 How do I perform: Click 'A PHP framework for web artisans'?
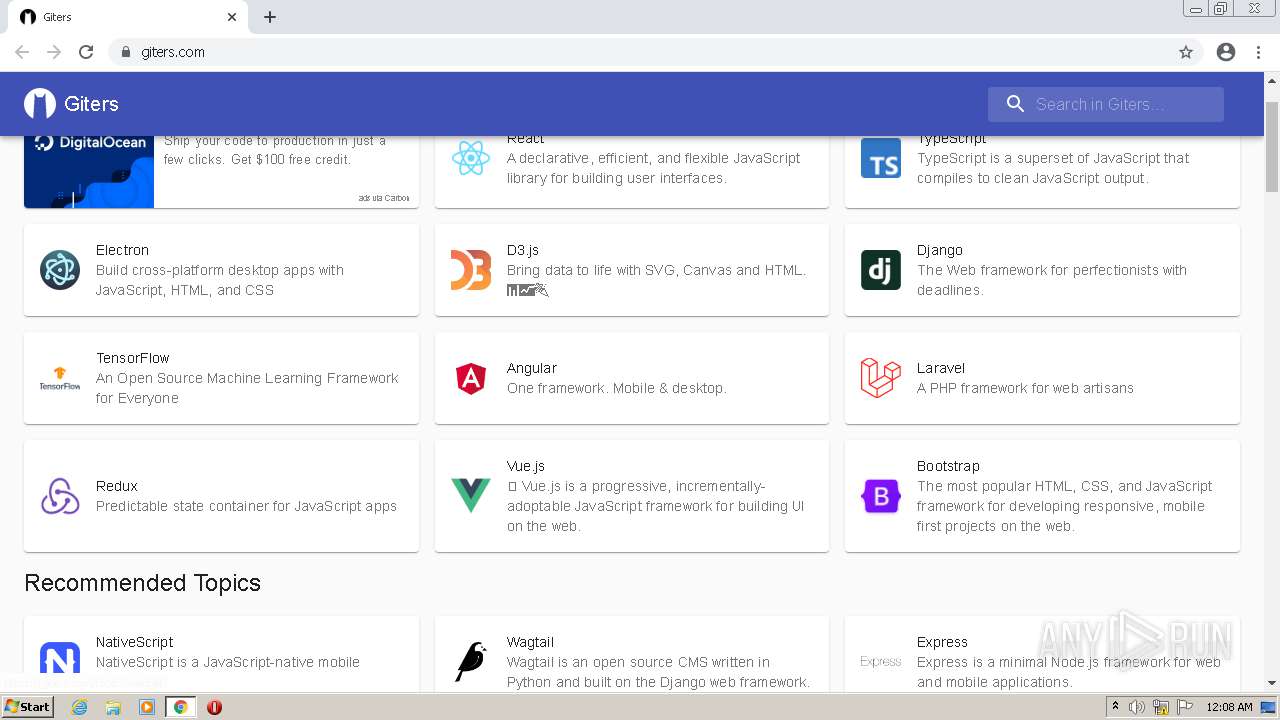point(1025,388)
